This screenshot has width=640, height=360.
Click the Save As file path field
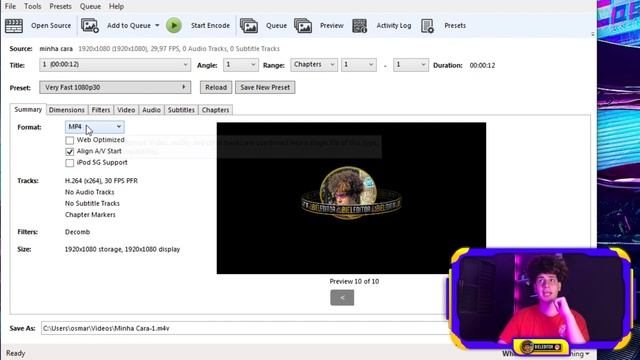coord(245,328)
